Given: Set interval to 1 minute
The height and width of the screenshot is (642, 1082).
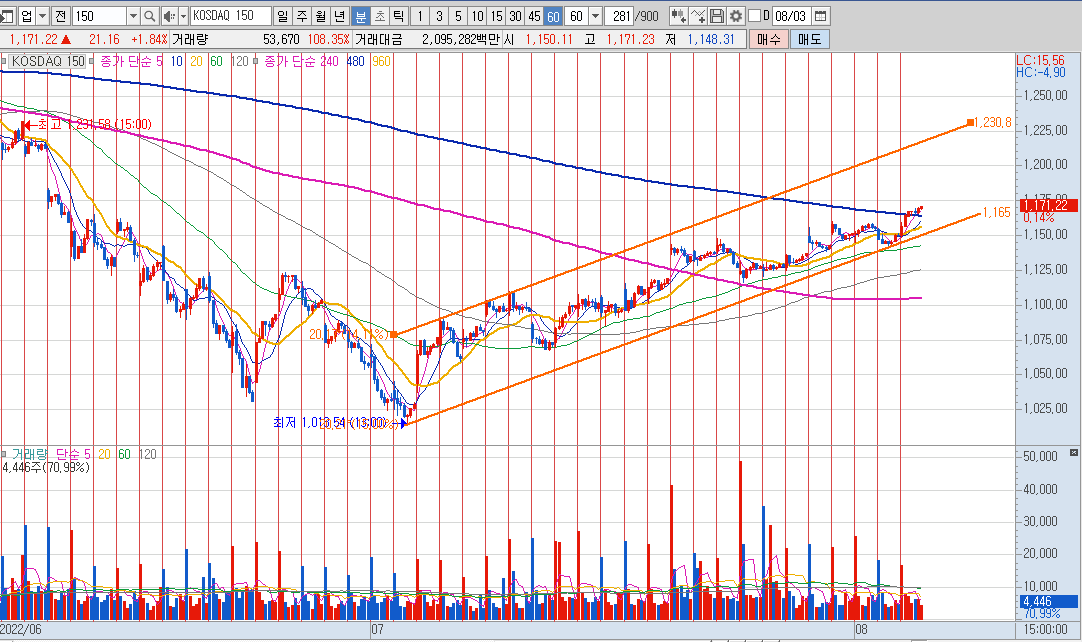Looking at the screenshot, I should pos(420,16).
